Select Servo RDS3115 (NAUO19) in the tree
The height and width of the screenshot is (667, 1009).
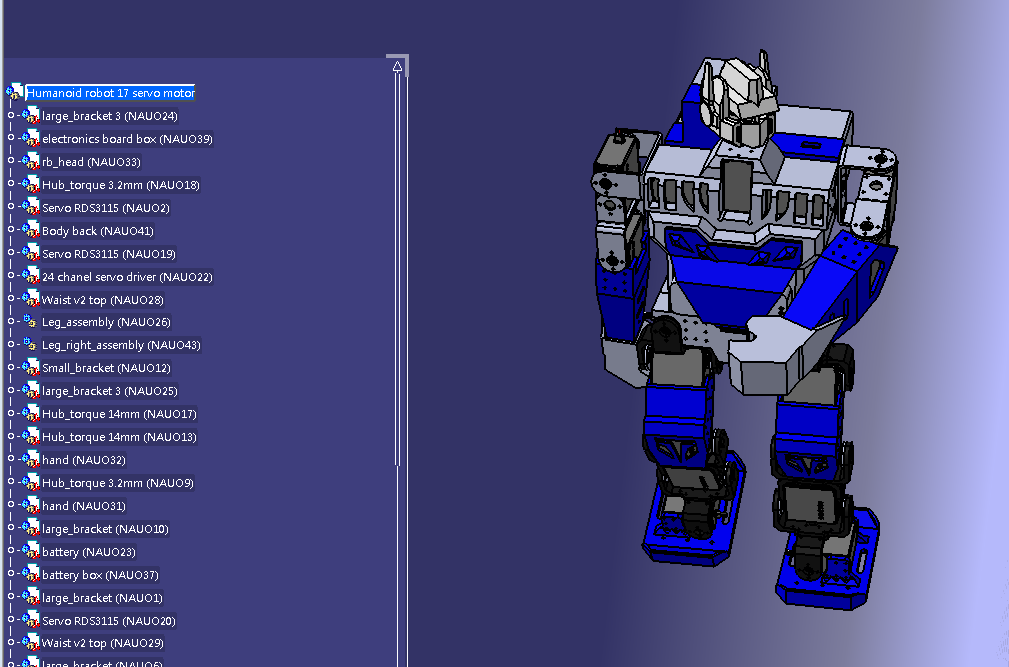(109, 254)
